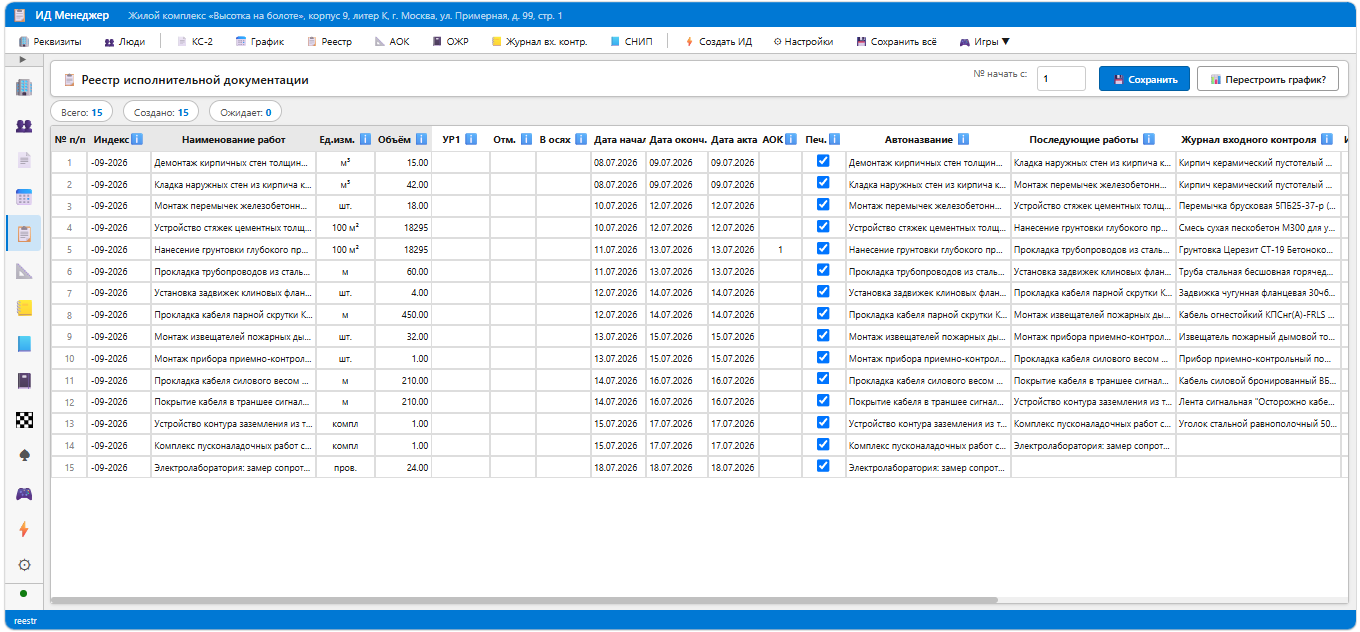Click the № начать с input field
The height and width of the screenshot is (632, 1360).
pyautogui.click(x=1061, y=79)
